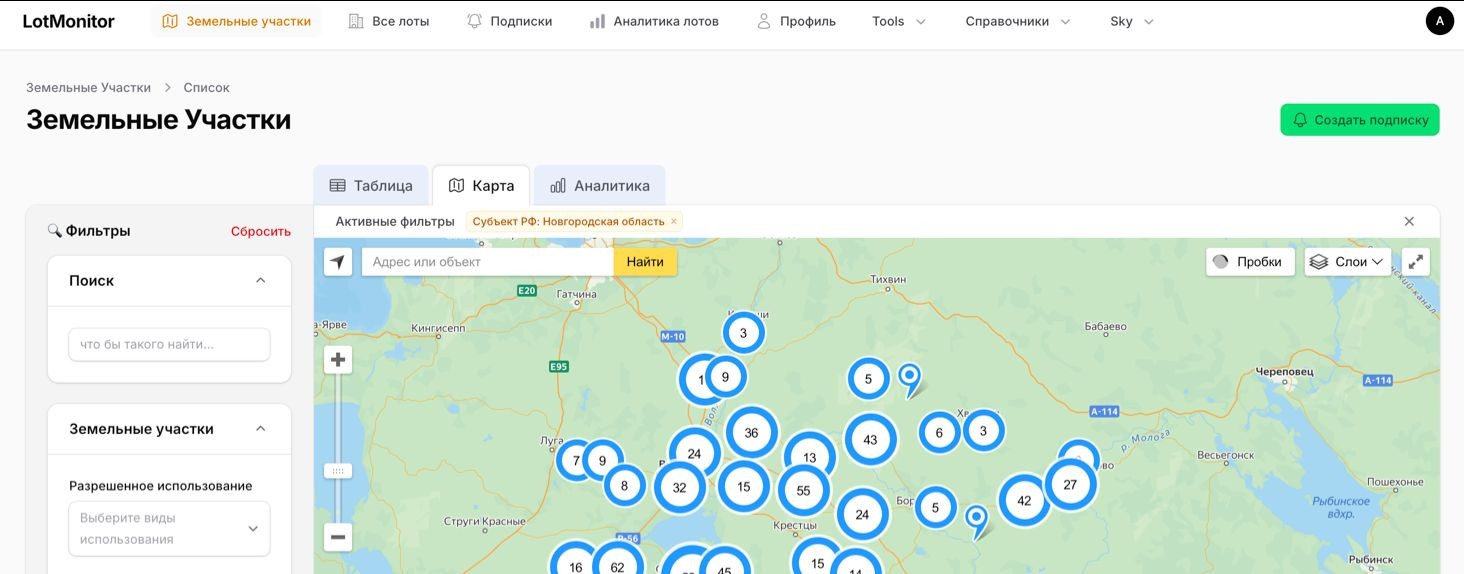Click map cluster marker 8
The image size is (1464, 574).
pos(624,486)
